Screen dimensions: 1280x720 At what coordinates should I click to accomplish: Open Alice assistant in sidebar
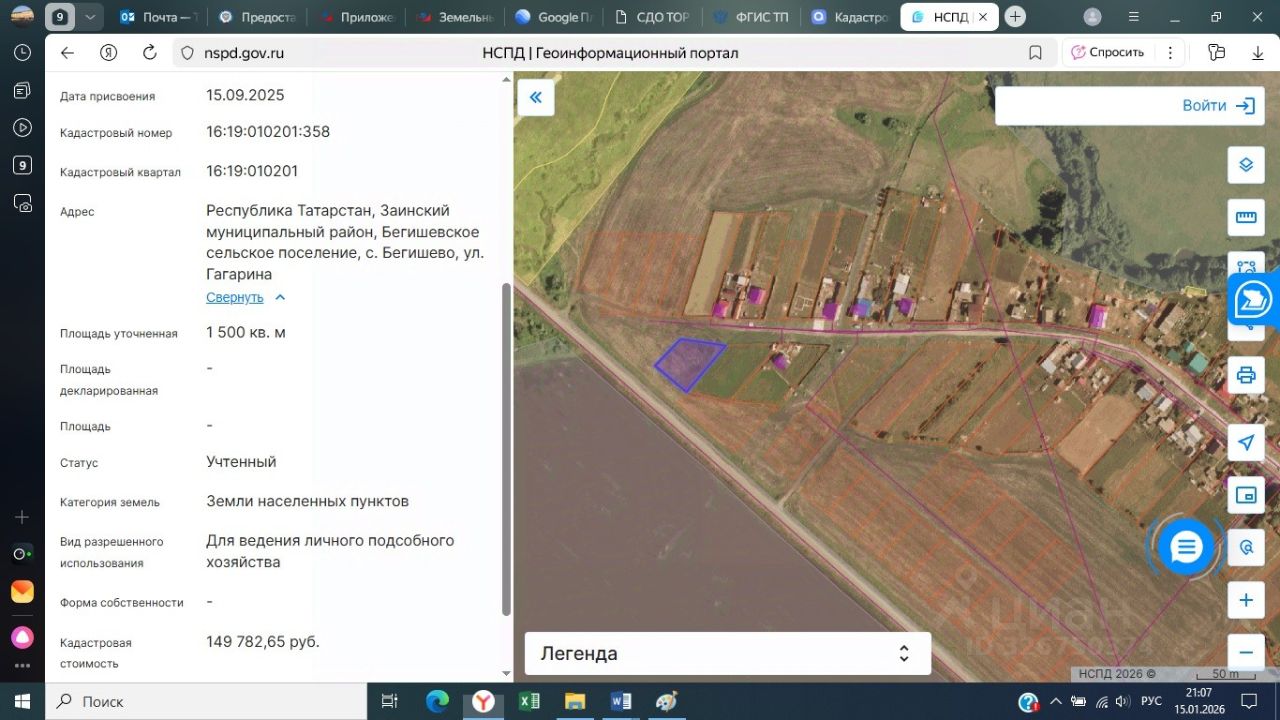click(22, 638)
